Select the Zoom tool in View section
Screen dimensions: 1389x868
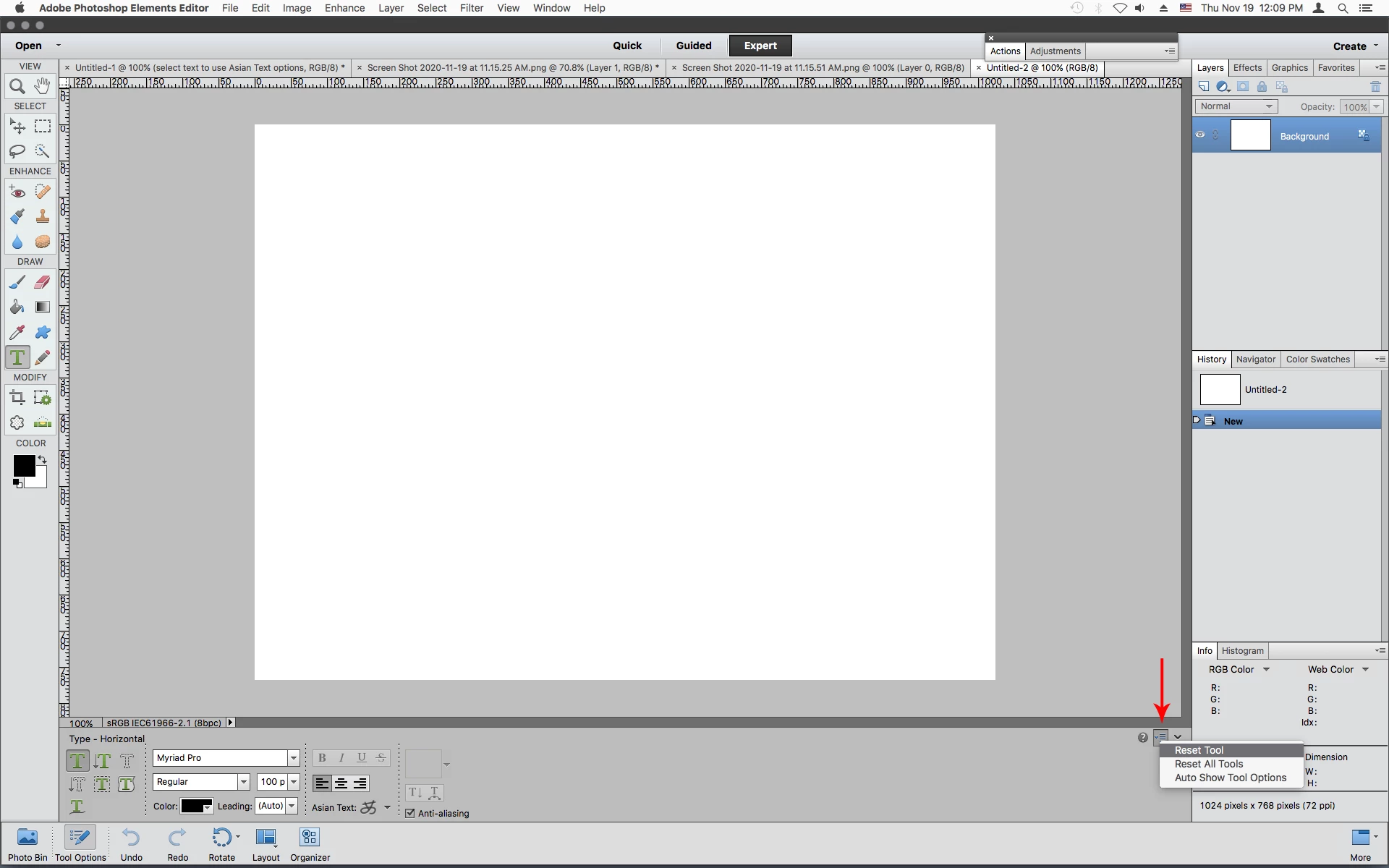[17, 87]
